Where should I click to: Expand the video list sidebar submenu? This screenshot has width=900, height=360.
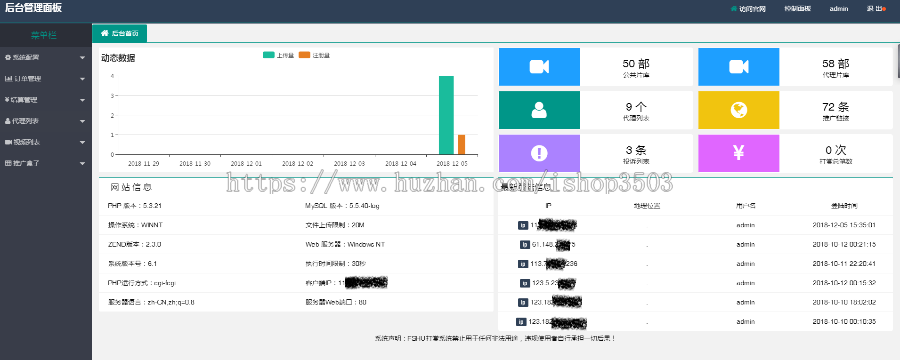click(x=46, y=142)
